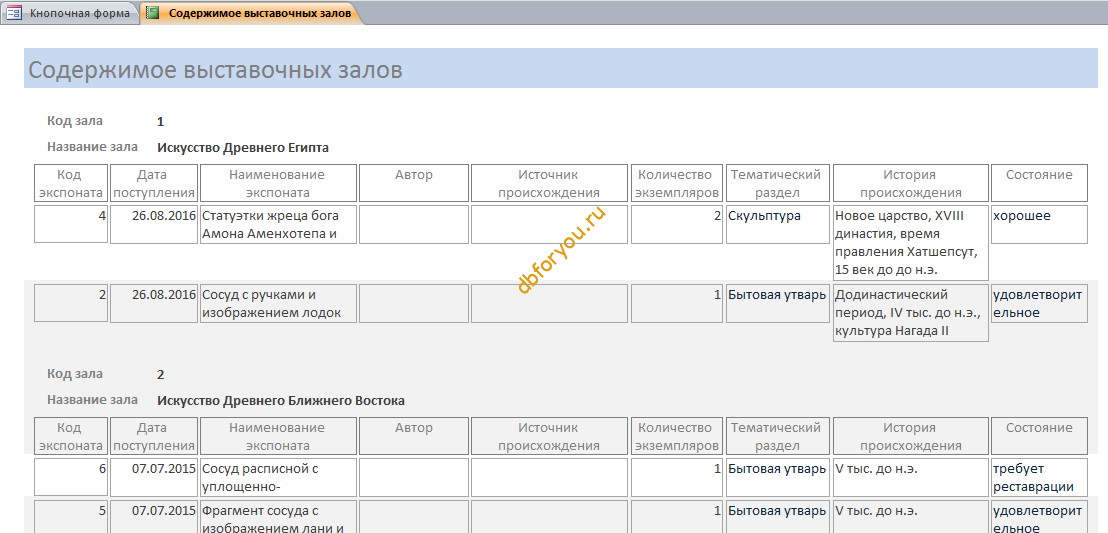Click empty Автор field for exhibit 4

414,223
